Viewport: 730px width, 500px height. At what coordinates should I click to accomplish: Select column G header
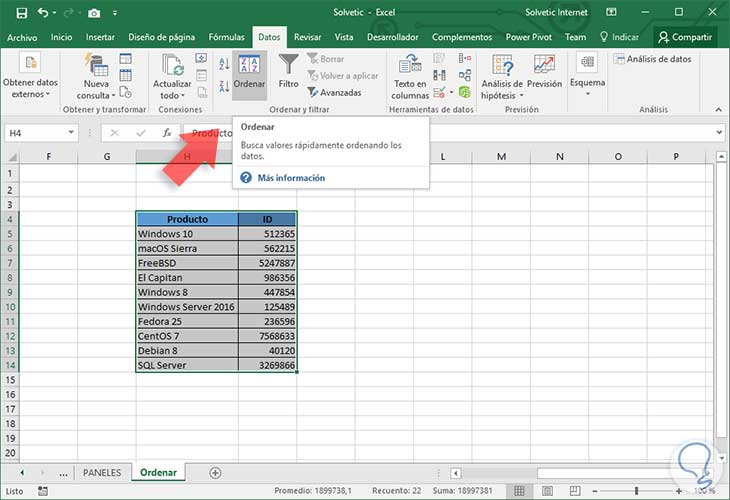click(107, 157)
